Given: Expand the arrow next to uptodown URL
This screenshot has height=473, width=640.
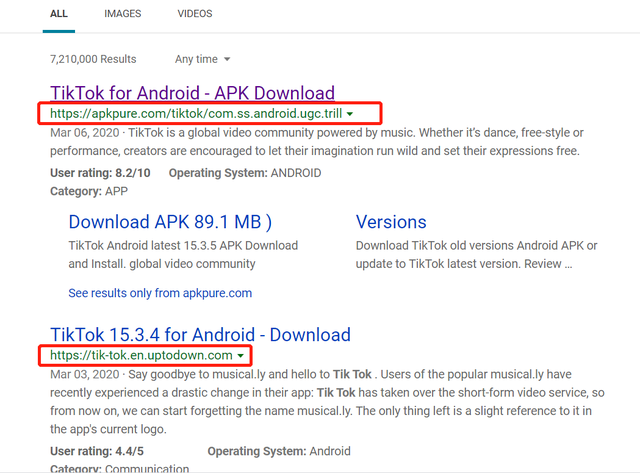Looking at the screenshot, I should 241,356.
